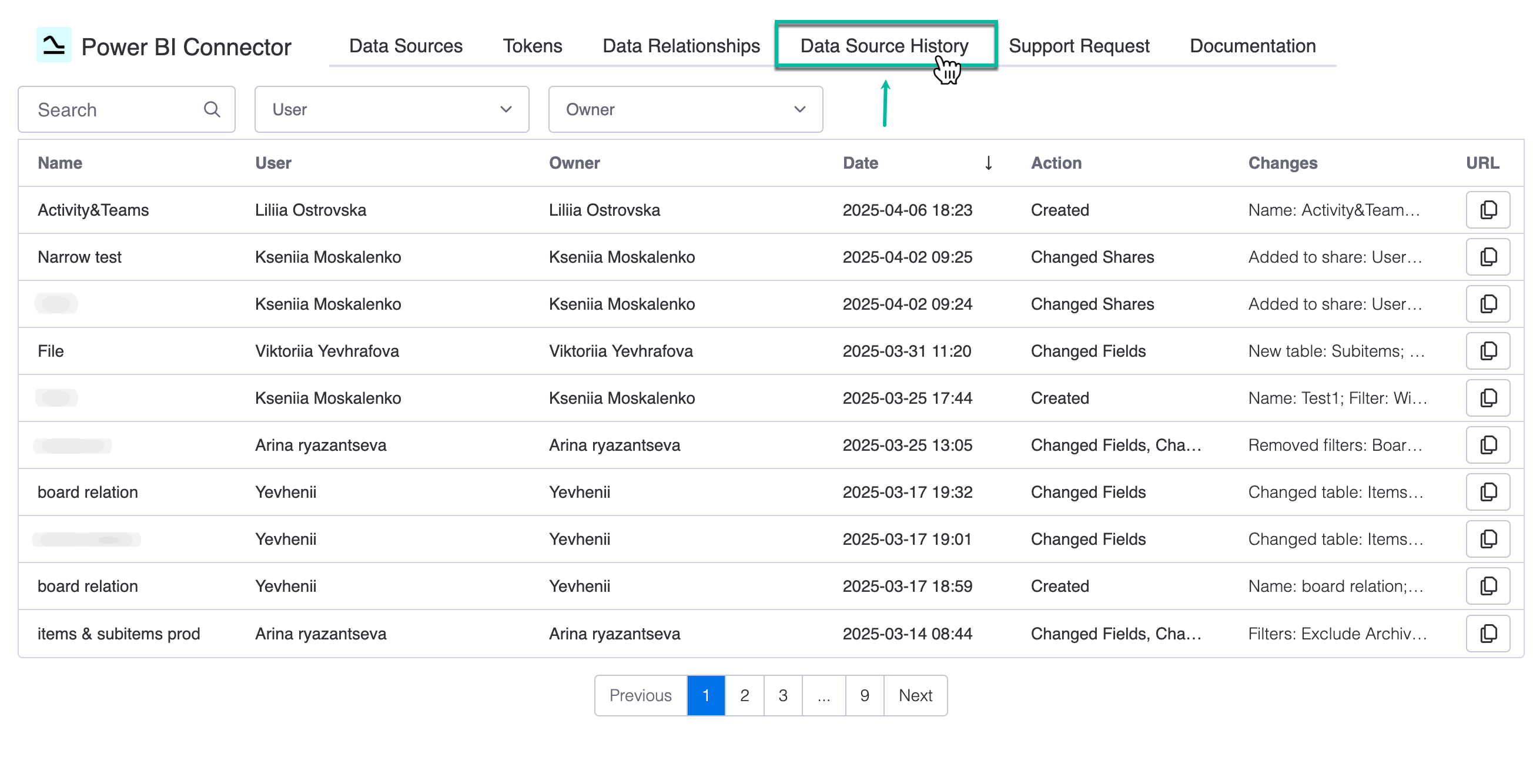Viewport: 1533px width, 784px height.
Task: Select page 2 in pagination
Action: [744, 695]
